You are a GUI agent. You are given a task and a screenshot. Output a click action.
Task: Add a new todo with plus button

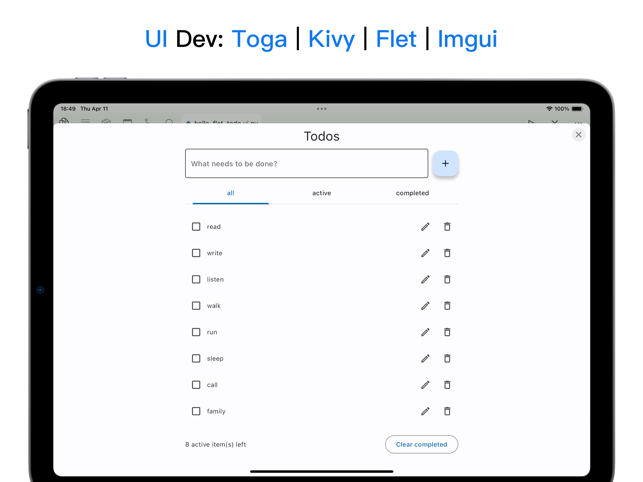[x=445, y=163]
